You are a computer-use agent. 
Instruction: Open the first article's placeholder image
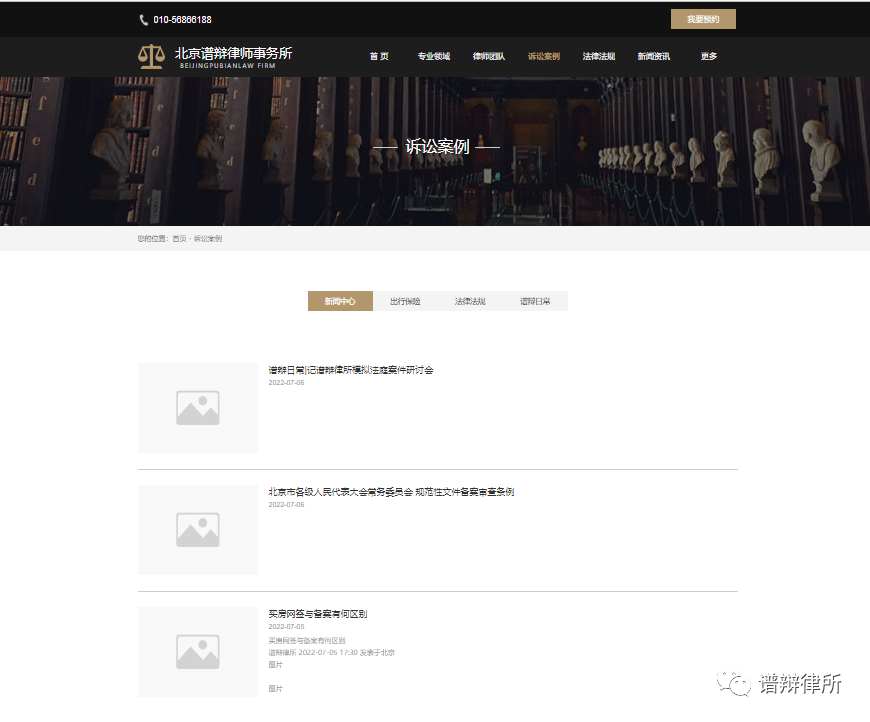click(x=198, y=408)
